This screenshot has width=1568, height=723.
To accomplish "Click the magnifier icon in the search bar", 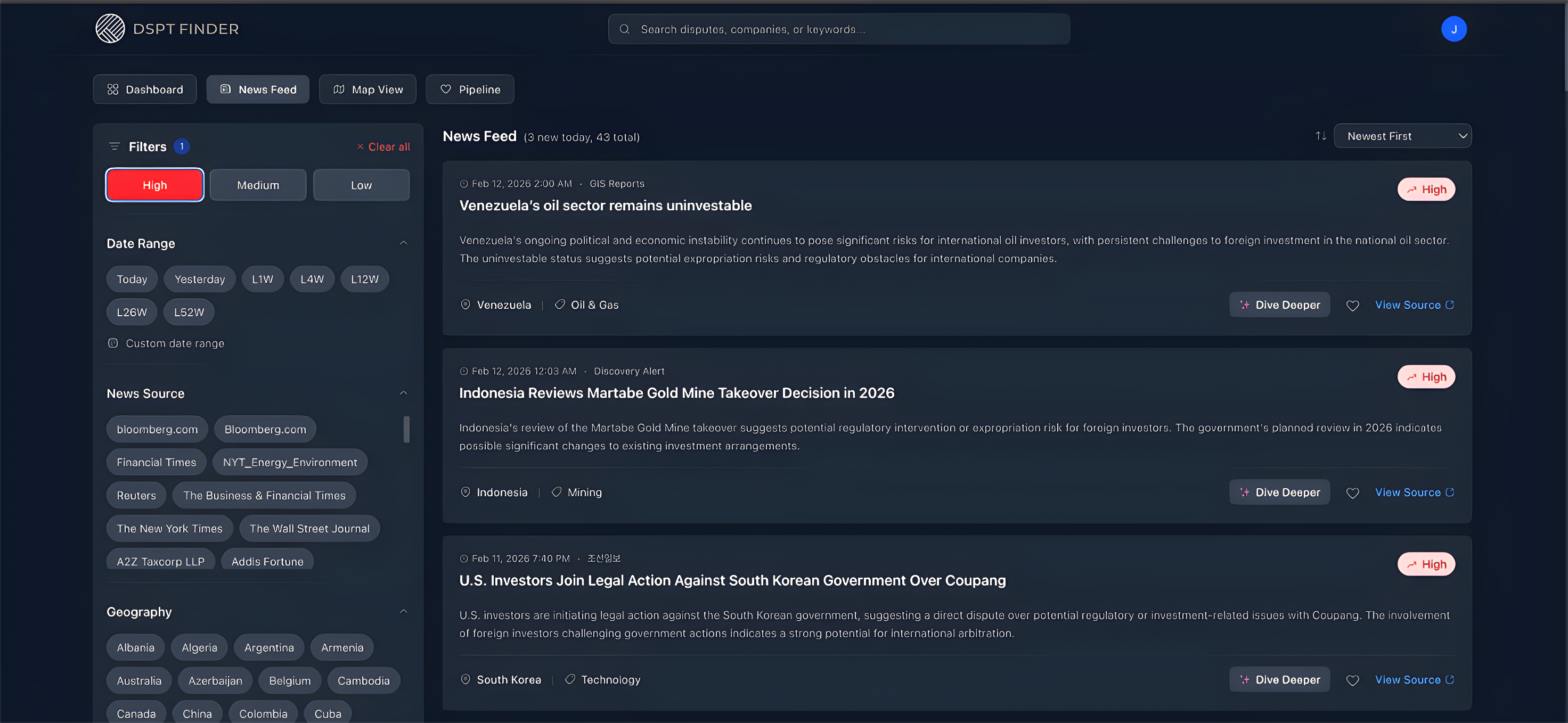I will point(625,29).
